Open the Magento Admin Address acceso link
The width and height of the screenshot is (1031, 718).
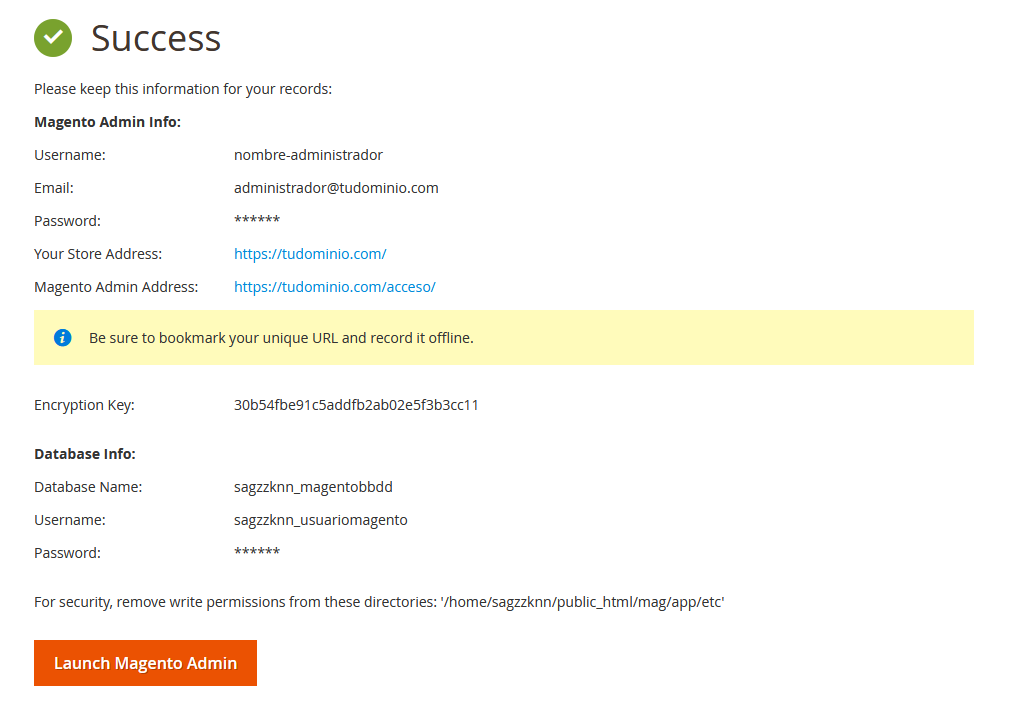pos(335,287)
